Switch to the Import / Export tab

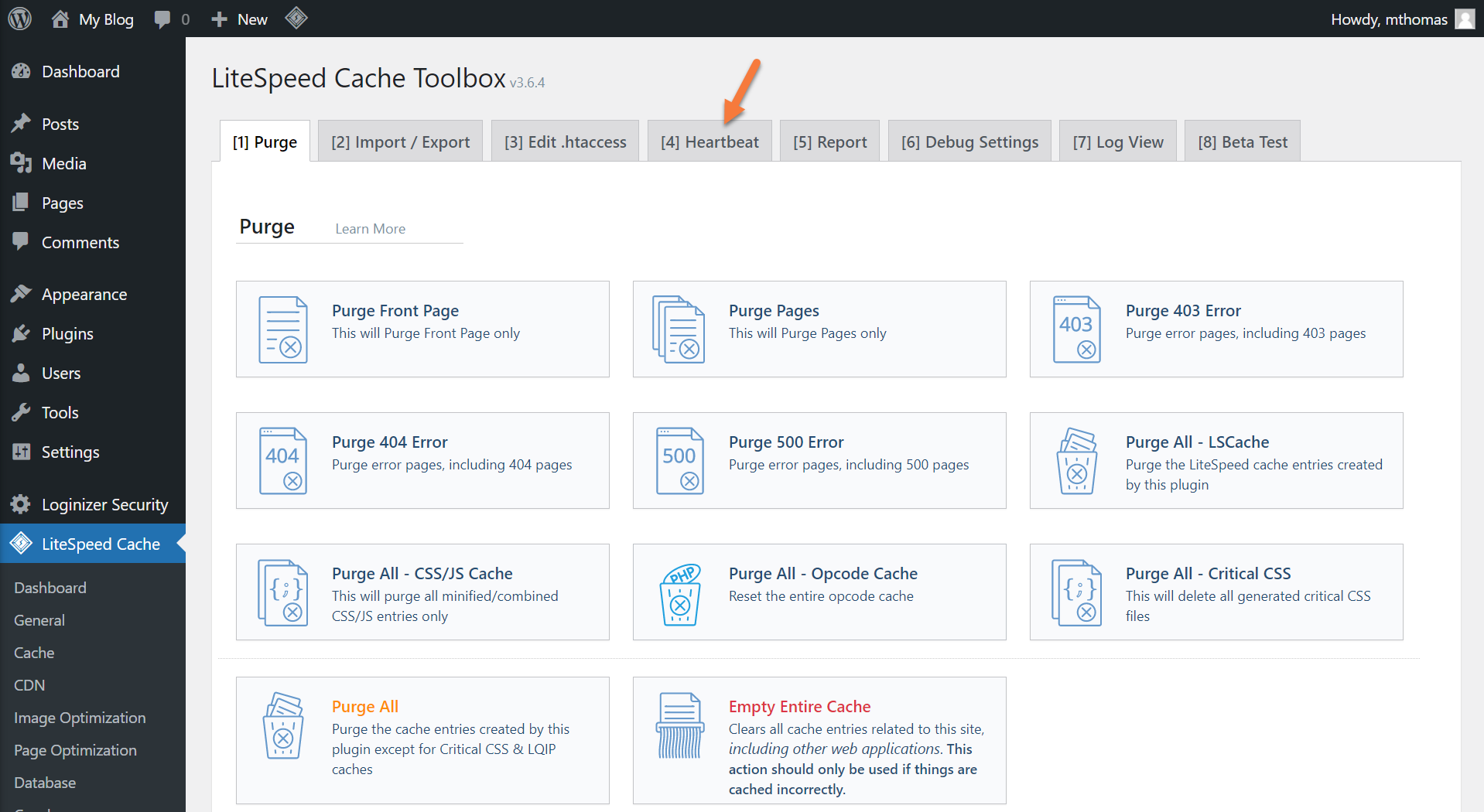click(400, 142)
